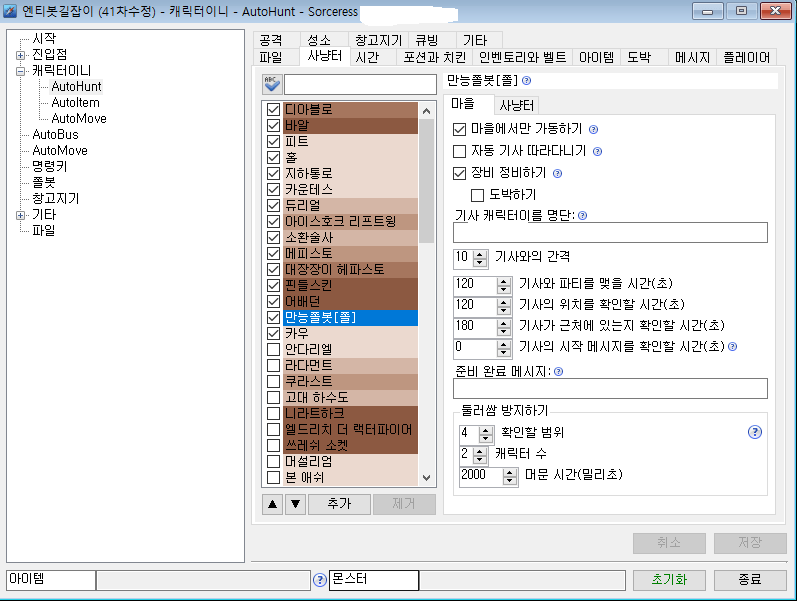Open the 창고지기 tab

point(378,40)
